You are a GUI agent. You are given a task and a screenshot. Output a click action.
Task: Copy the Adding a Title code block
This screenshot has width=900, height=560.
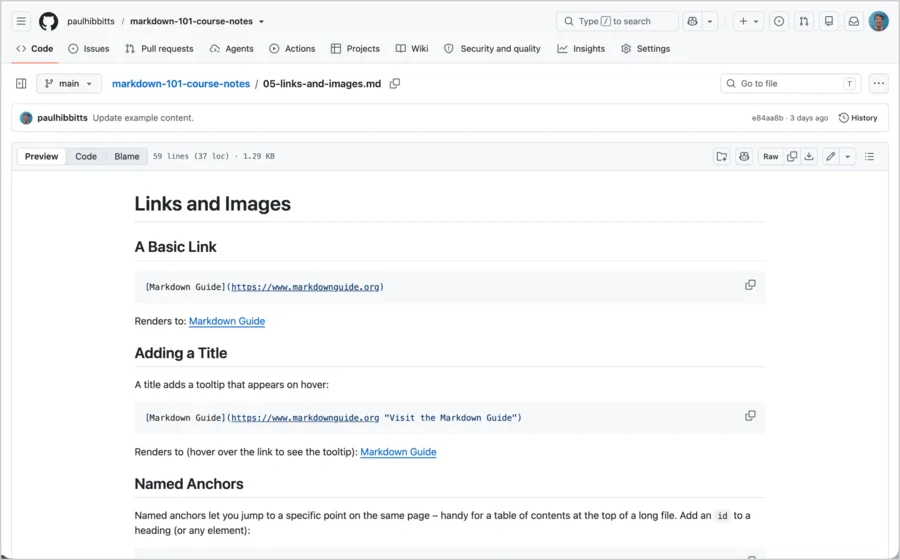point(750,416)
